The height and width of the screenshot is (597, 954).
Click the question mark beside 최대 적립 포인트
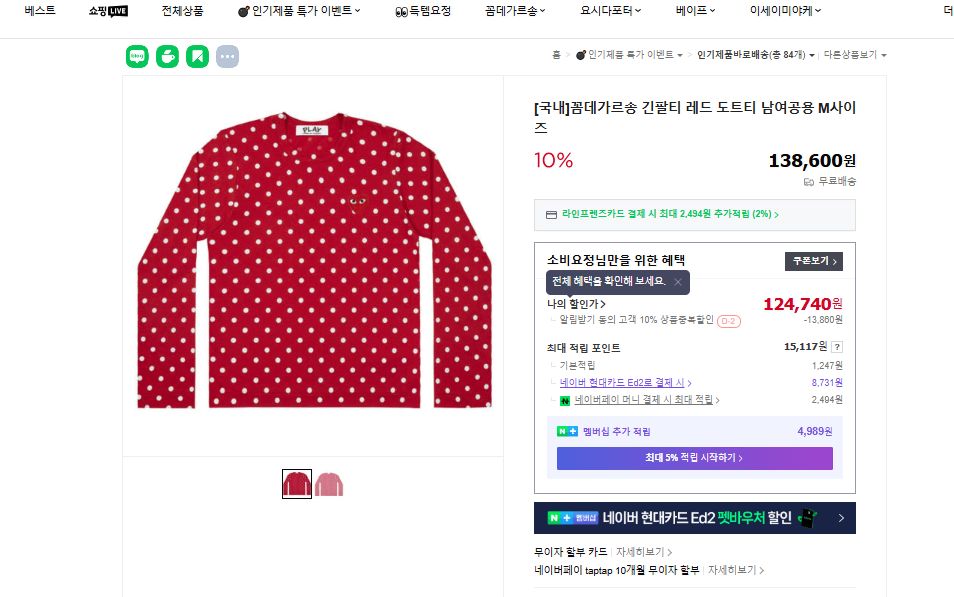[x=837, y=347]
